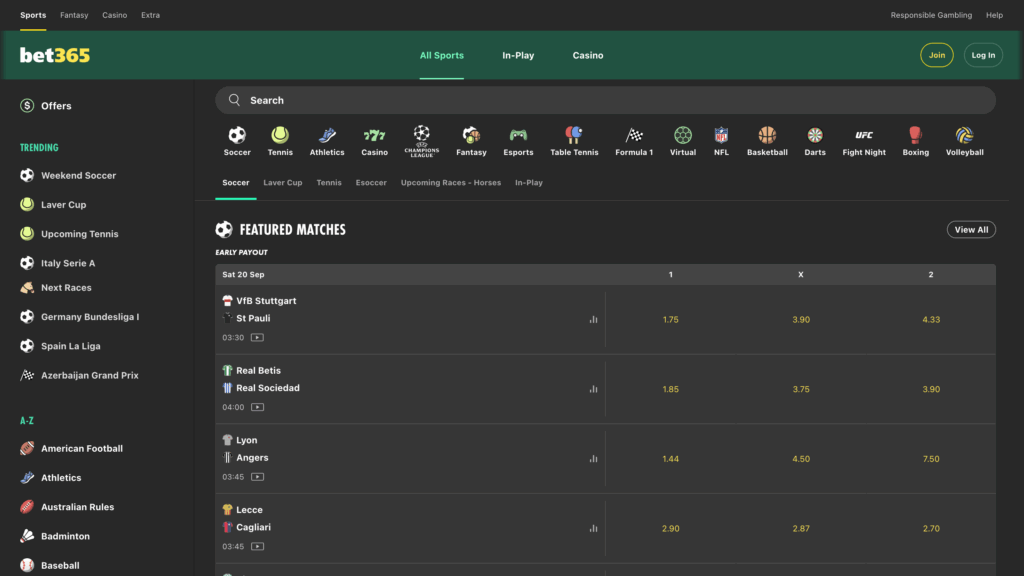The width and height of the screenshot is (1024, 576).
Task: Open stats icon for Lyon v Angers
Action: (x=593, y=458)
